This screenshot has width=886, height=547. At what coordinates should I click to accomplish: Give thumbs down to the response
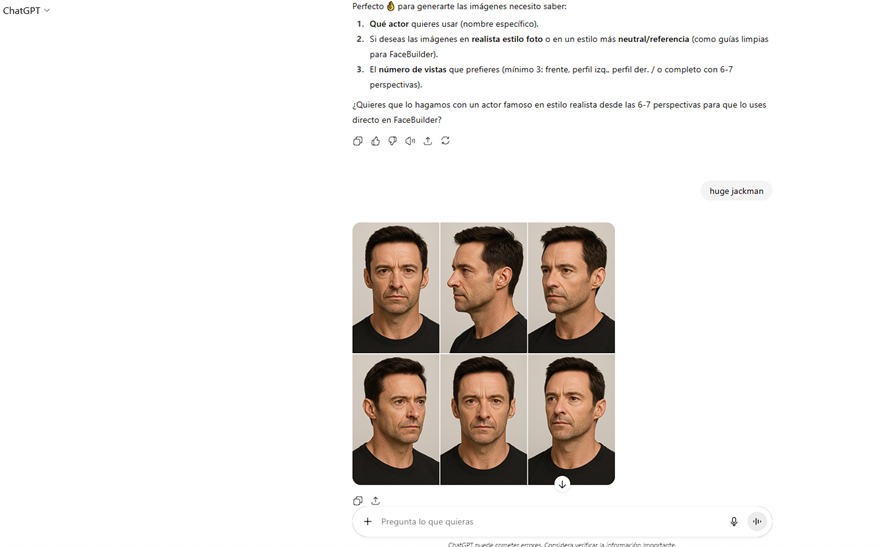tap(393, 141)
